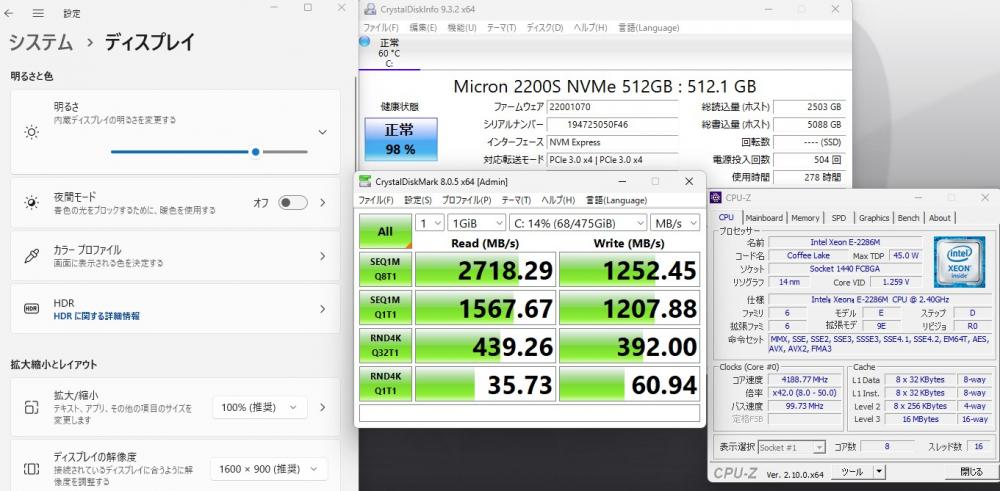Open CrystalDiskInfo ファイル(F) menu
This screenshot has height=491, width=1000.
coord(381,28)
